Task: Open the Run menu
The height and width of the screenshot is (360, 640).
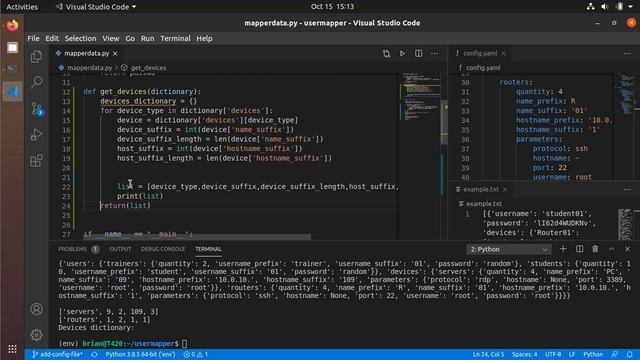Action: pos(147,38)
